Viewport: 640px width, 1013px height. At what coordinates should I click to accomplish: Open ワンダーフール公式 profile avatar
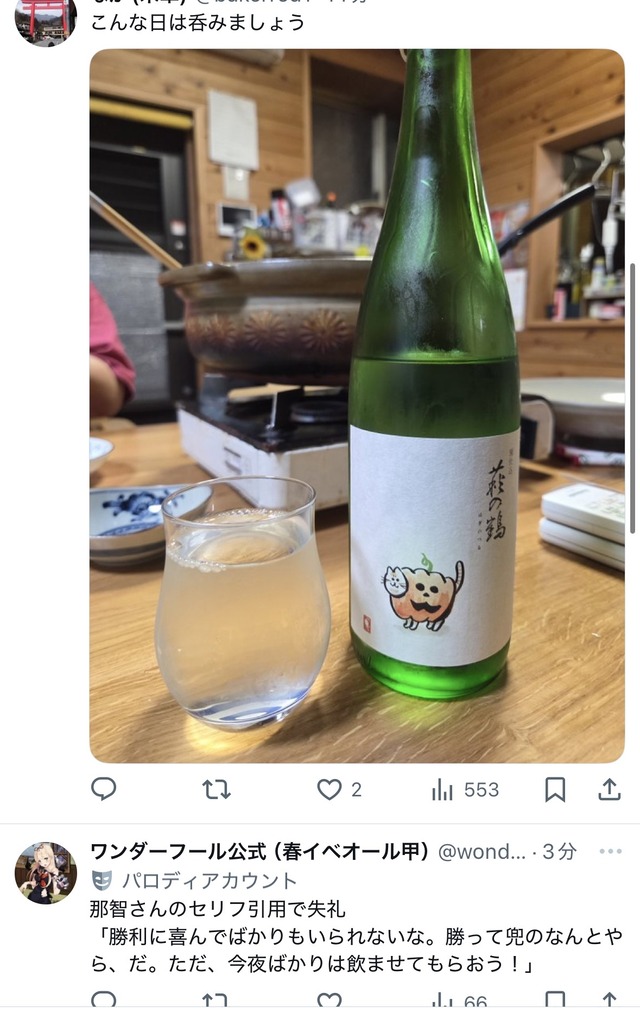pos(46,873)
